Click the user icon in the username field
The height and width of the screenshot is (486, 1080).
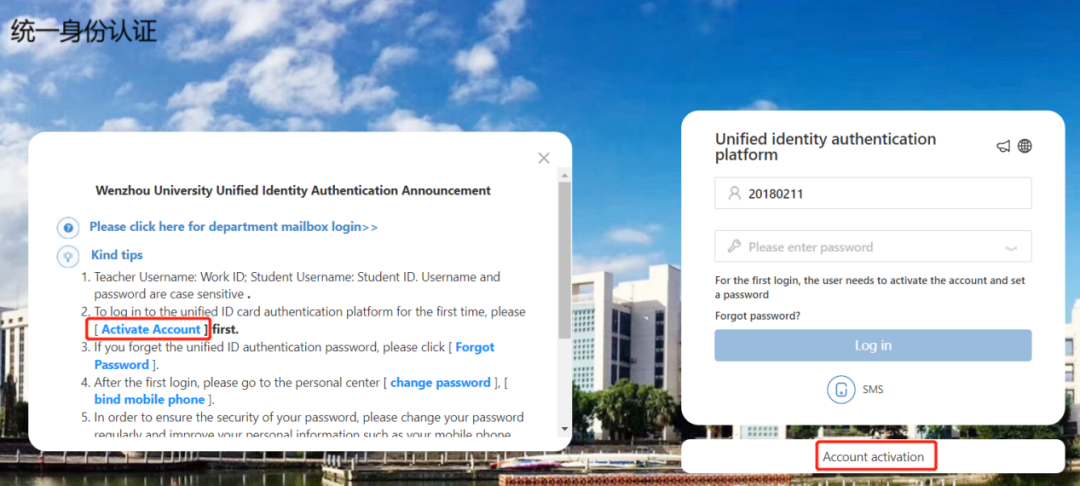[734, 193]
